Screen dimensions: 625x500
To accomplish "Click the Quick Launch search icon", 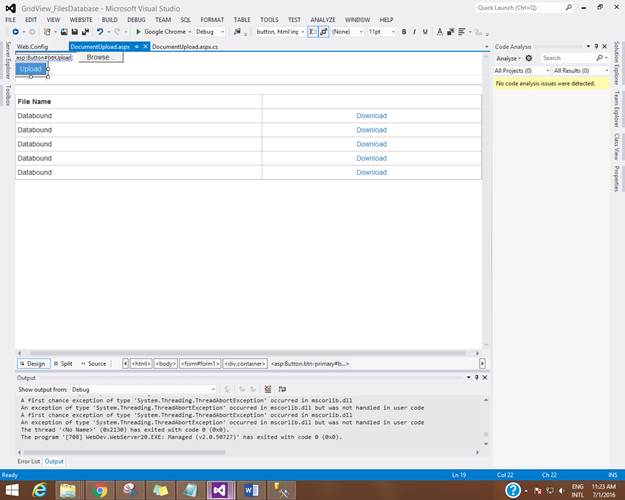I will coord(569,8).
